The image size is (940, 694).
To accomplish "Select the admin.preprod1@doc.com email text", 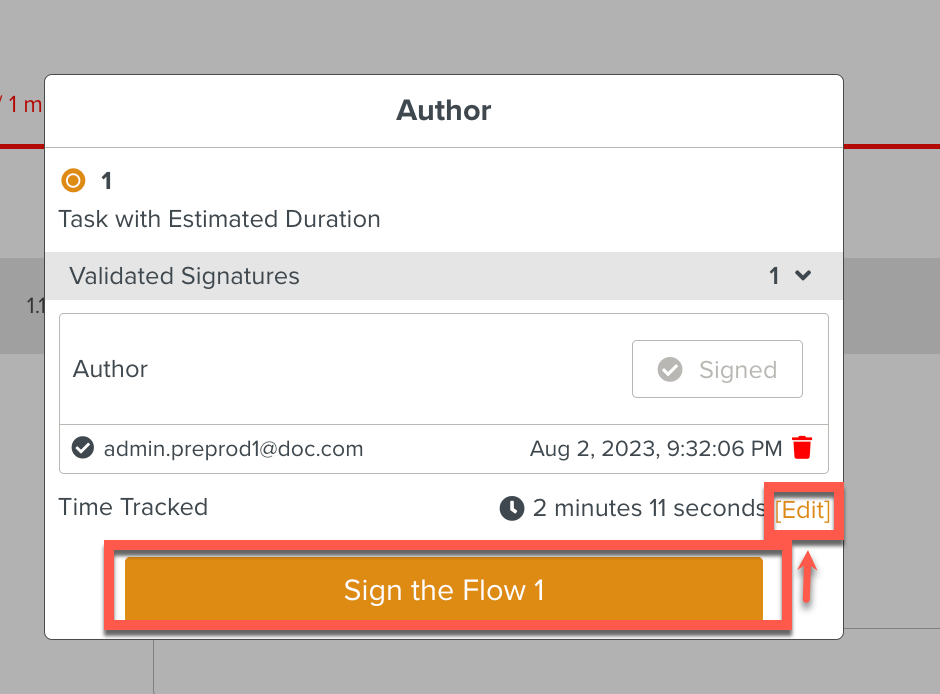I will [x=233, y=449].
